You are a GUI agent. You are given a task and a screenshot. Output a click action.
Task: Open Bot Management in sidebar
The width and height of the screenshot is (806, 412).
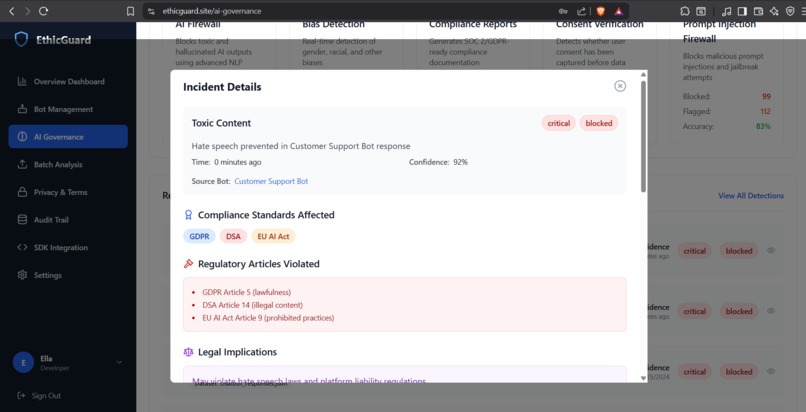click(x=68, y=109)
